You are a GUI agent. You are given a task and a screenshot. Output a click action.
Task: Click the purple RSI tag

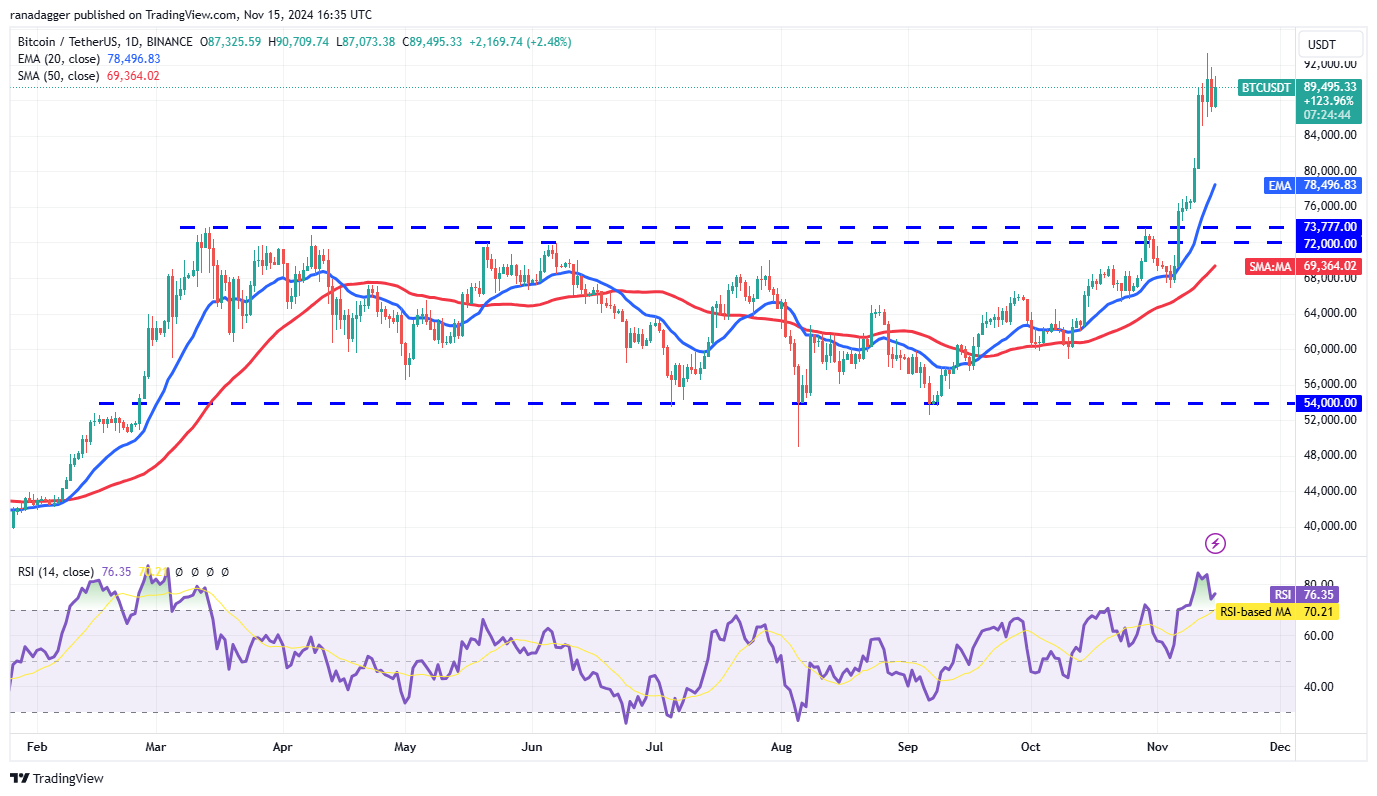click(1282, 594)
